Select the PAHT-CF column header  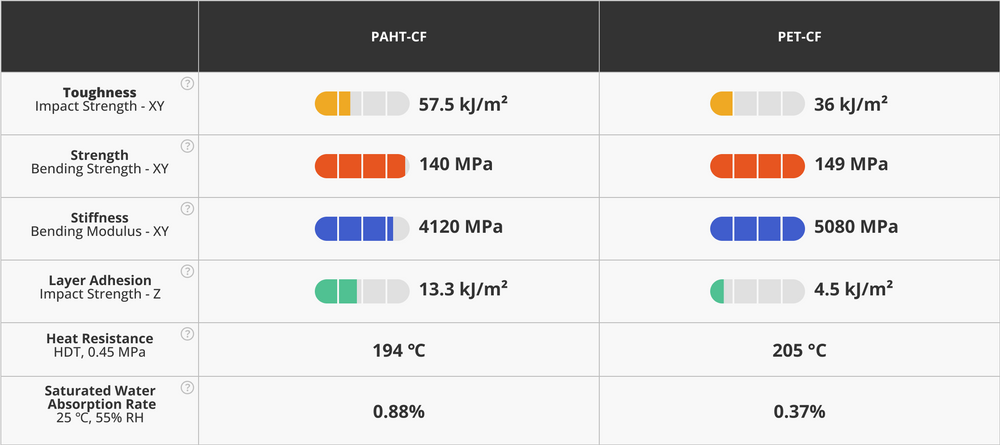pyautogui.click(x=399, y=38)
